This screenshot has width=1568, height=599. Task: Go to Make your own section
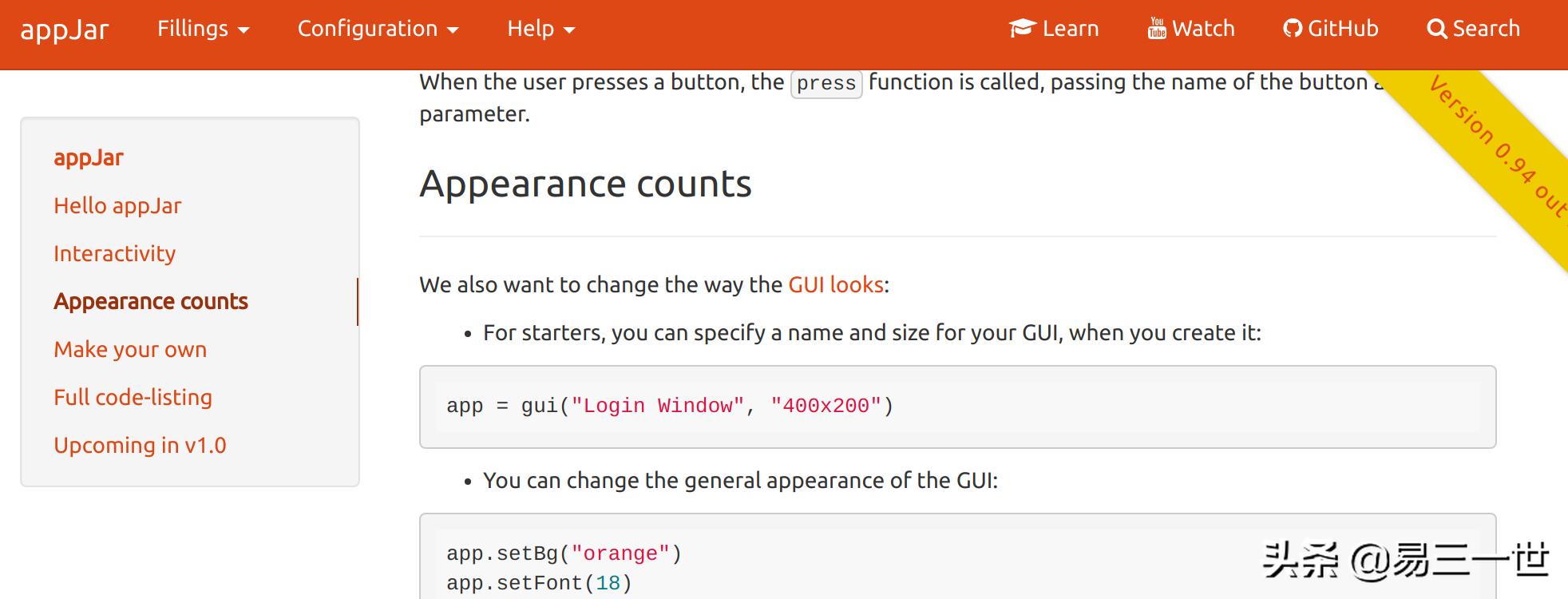click(x=130, y=350)
